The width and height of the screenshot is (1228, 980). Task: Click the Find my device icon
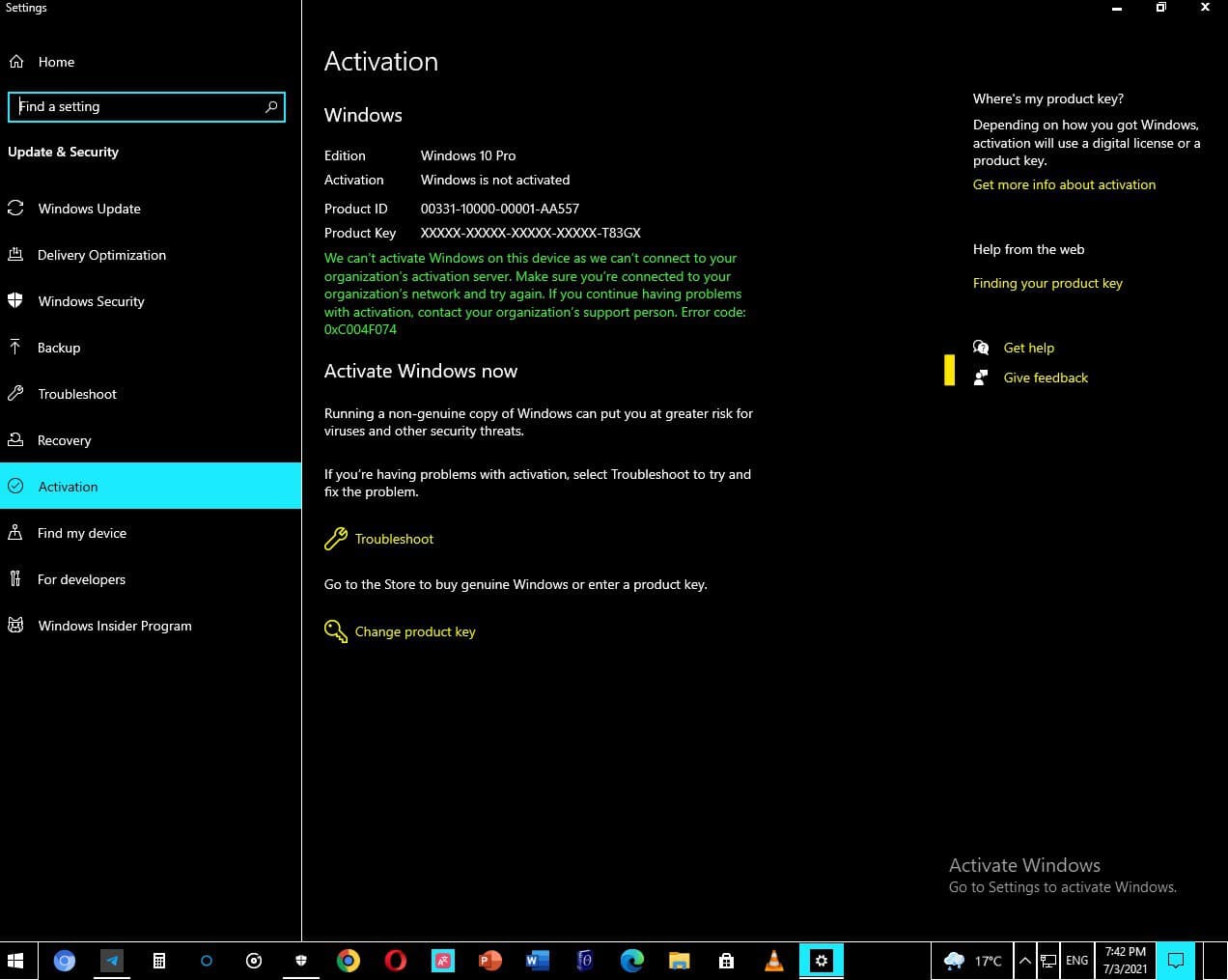15,533
